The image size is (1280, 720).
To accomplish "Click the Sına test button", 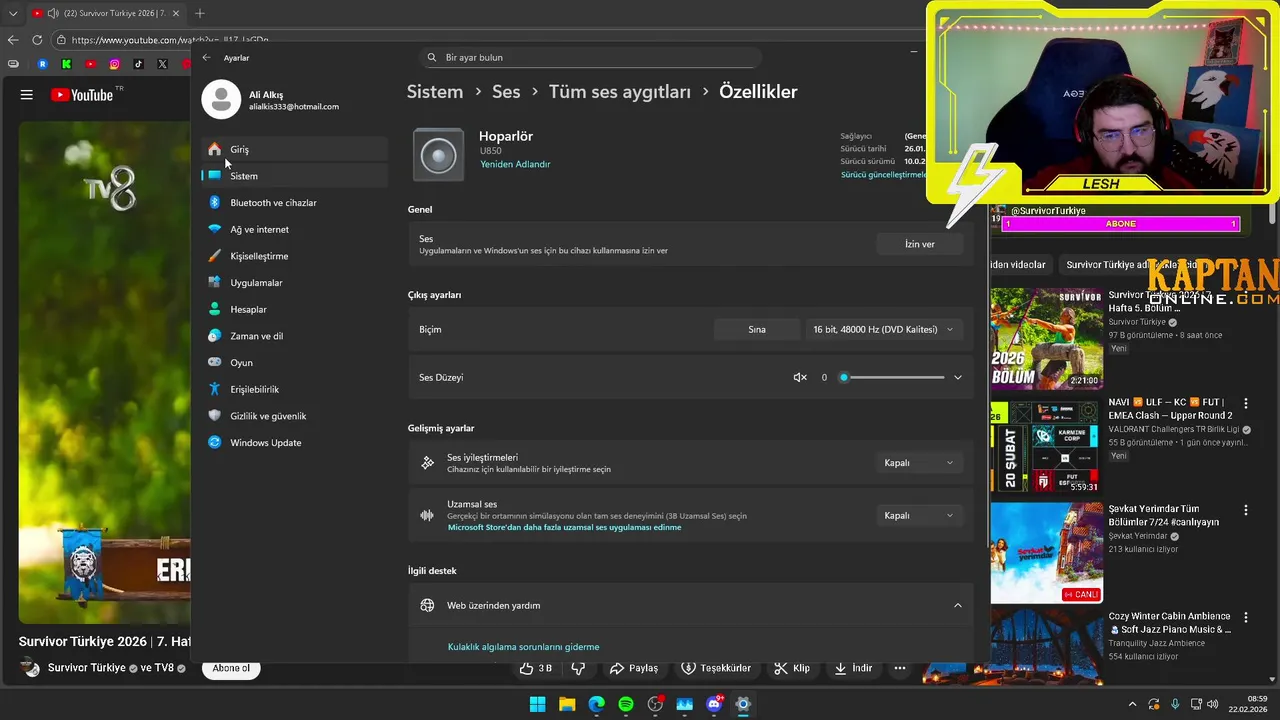I will pyautogui.click(x=757, y=329).
